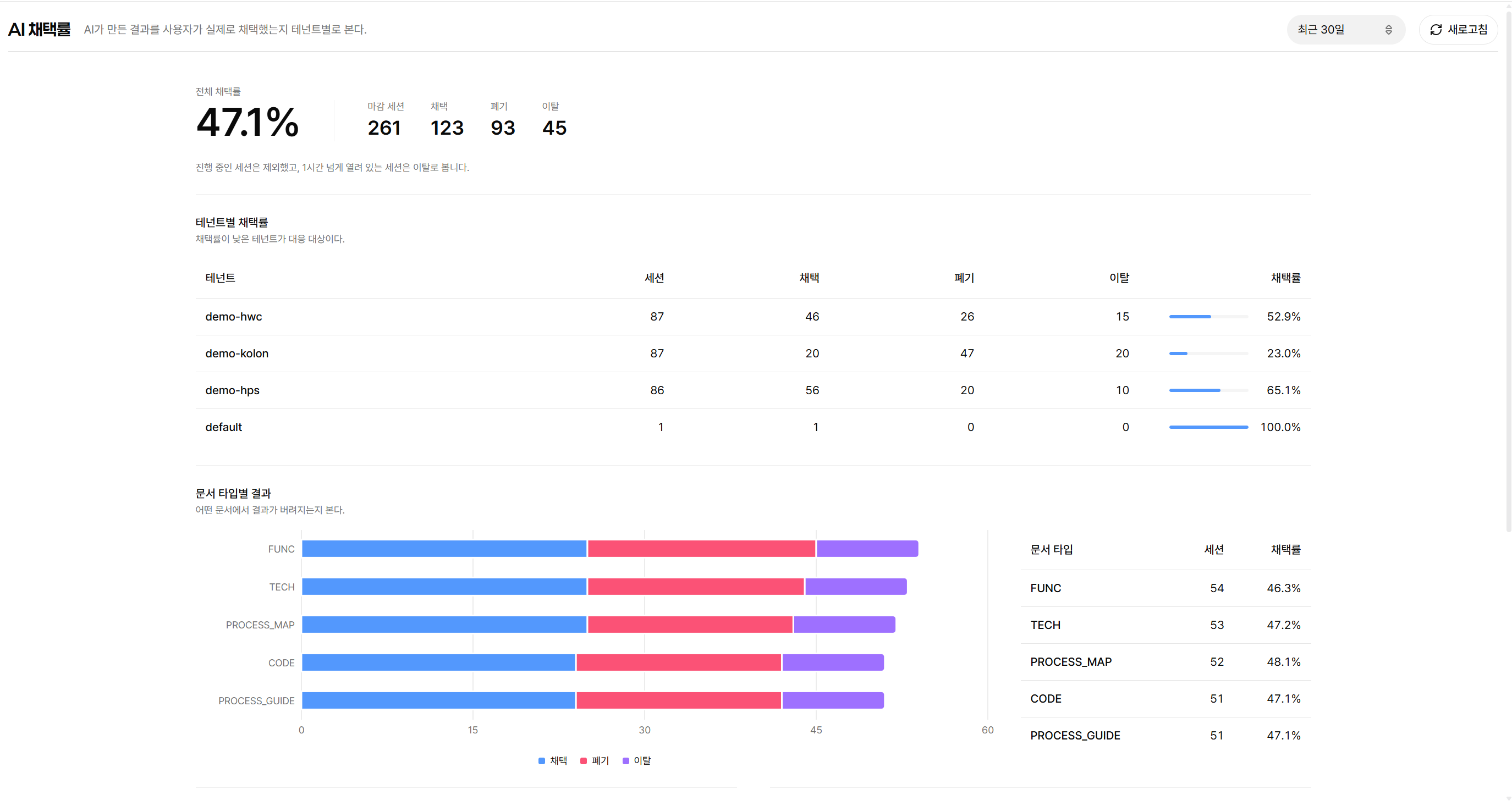Select the demo-hps tenant row
The width and height of the screenshot is (1512, 806).
click(x=753, y=391)
